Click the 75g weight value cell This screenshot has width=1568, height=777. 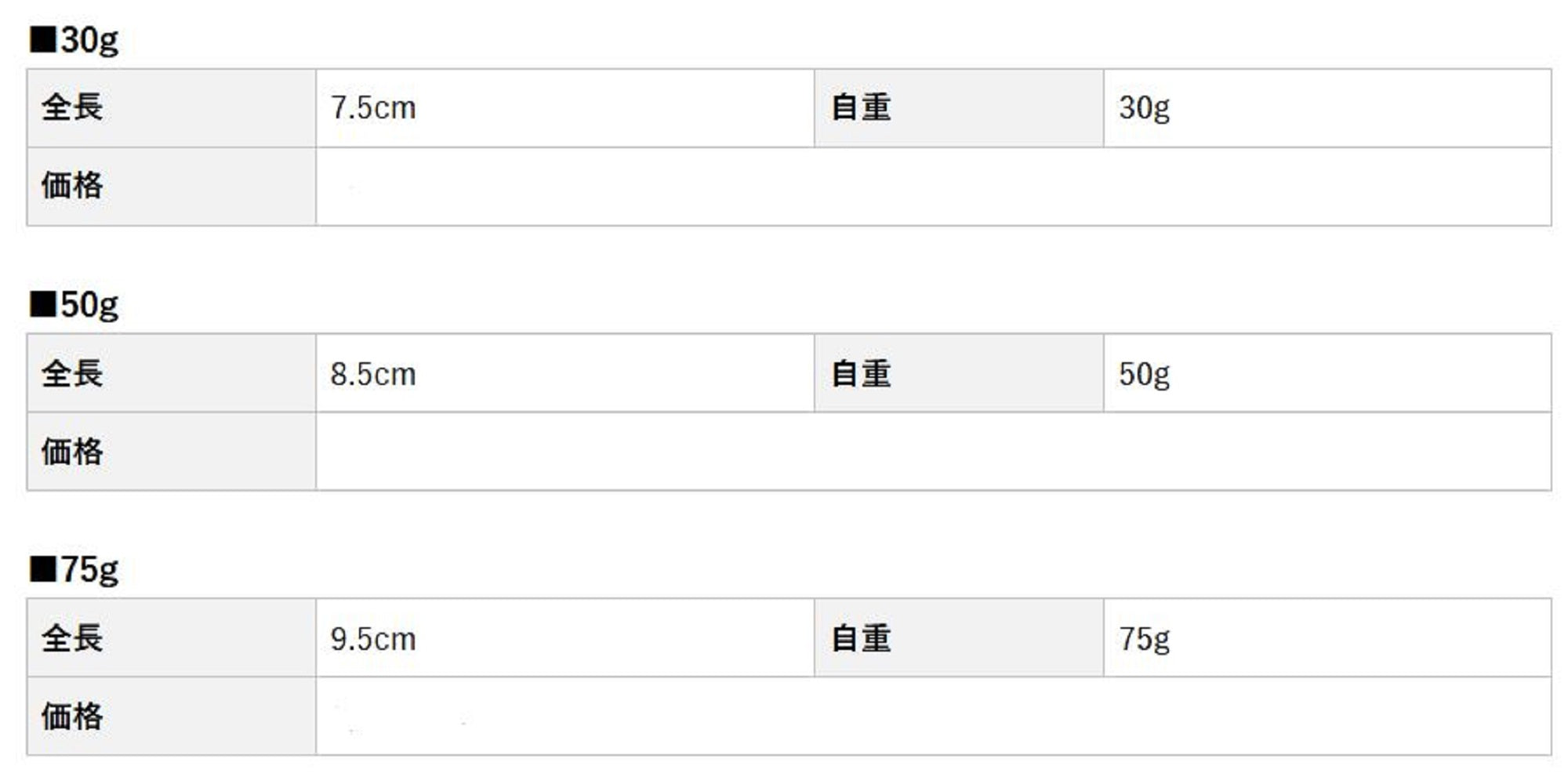(1144, 639)
